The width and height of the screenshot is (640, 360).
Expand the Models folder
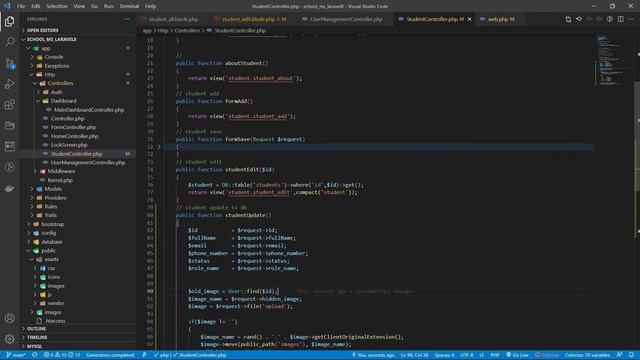[53, 189]
